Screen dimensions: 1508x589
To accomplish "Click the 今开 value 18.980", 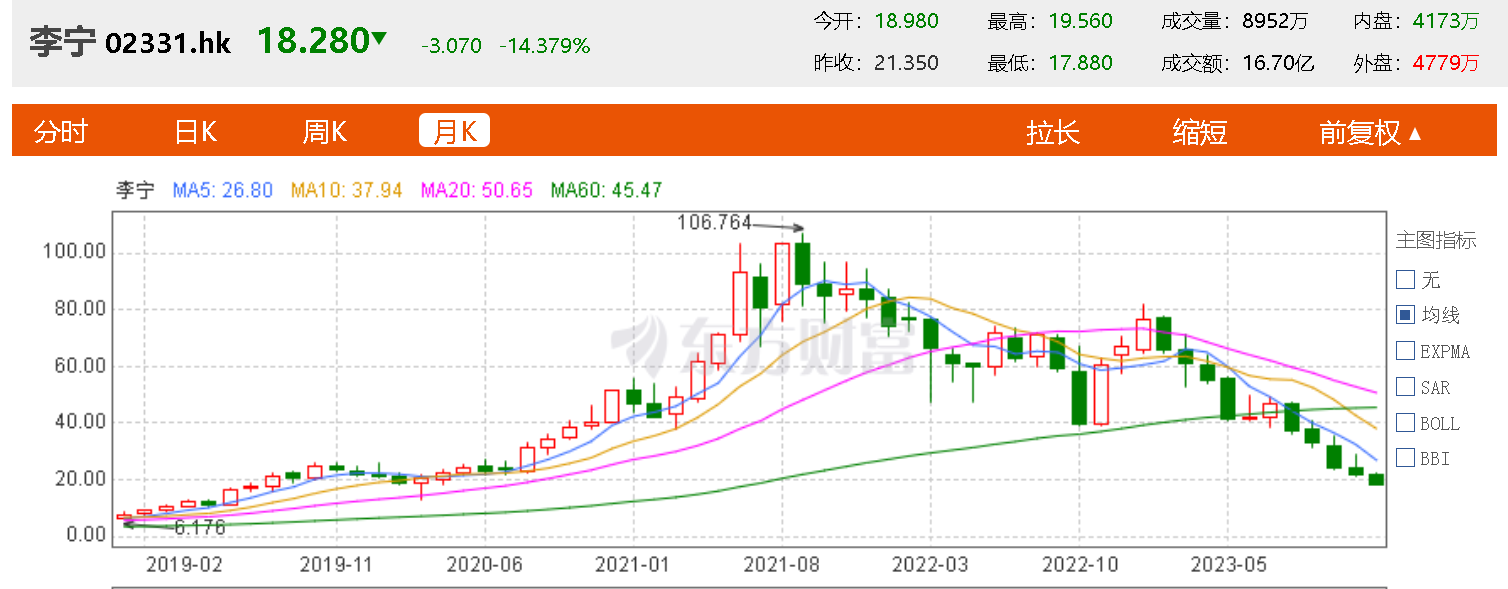I will click(x=907, y=21).
